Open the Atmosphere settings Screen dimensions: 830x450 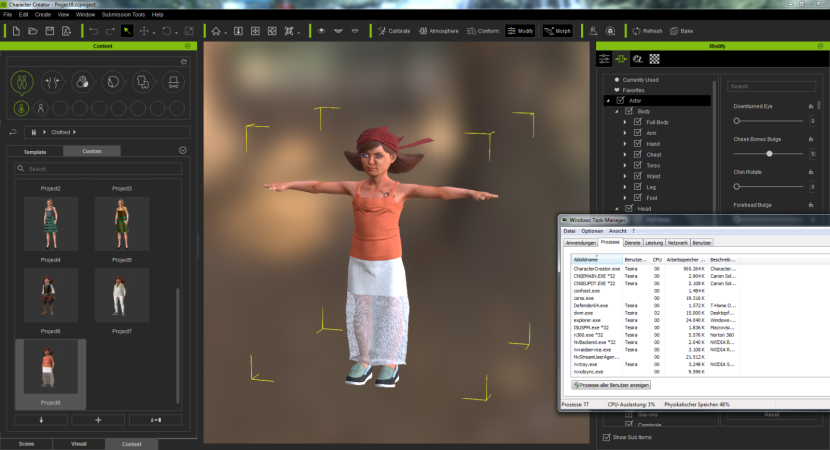438,31
